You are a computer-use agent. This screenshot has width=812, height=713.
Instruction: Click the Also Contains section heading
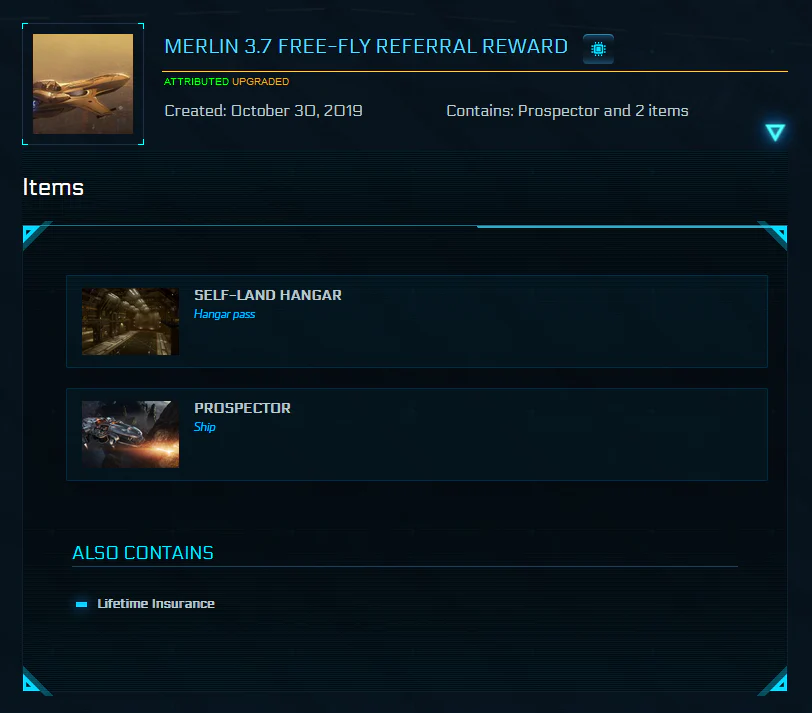(x=143, y=552)
